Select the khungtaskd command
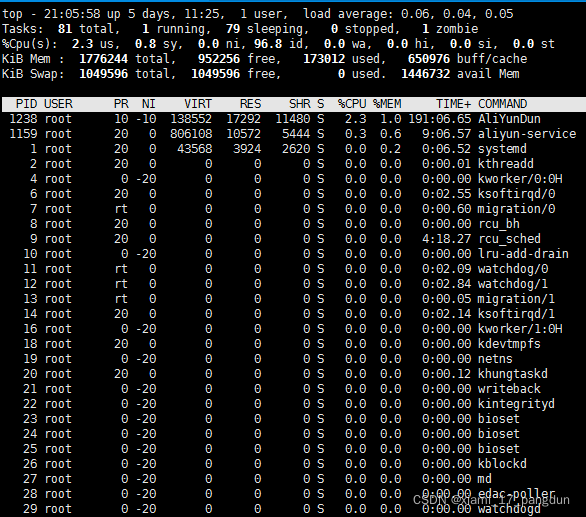The height and width of the screenshot is (517, 586). [513, 373]
